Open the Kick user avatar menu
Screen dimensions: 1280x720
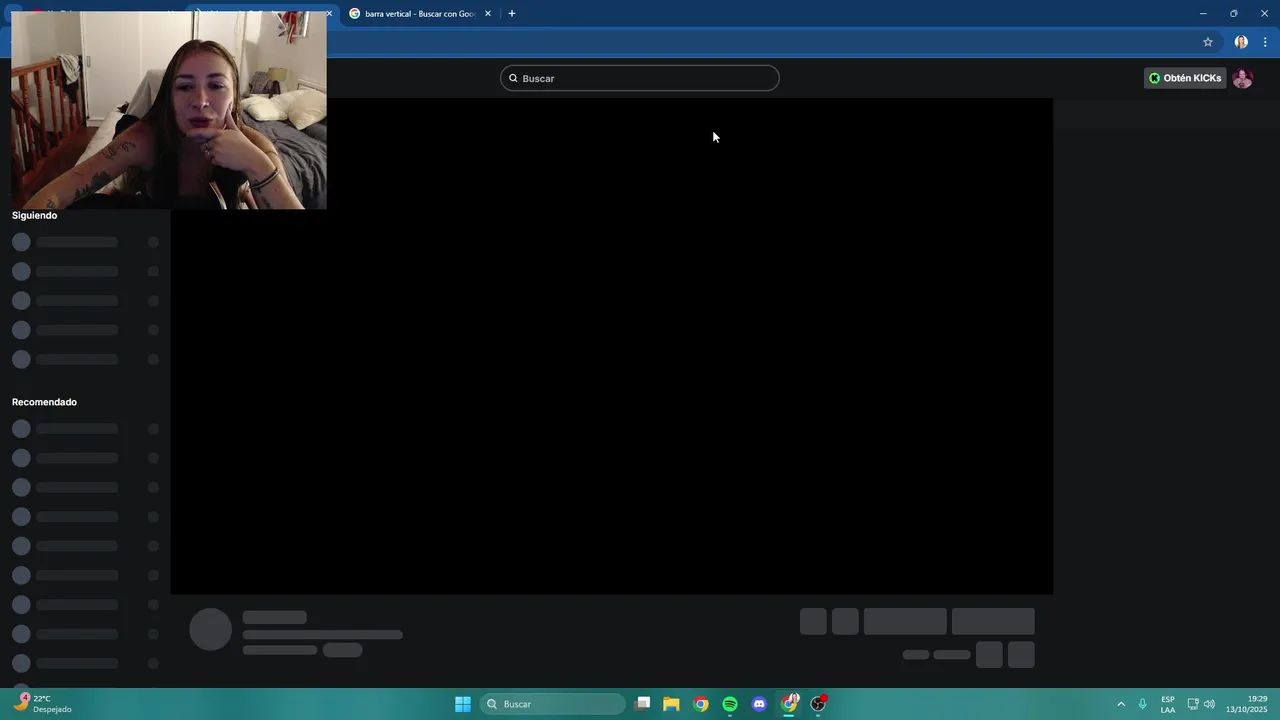(1243, 78)
